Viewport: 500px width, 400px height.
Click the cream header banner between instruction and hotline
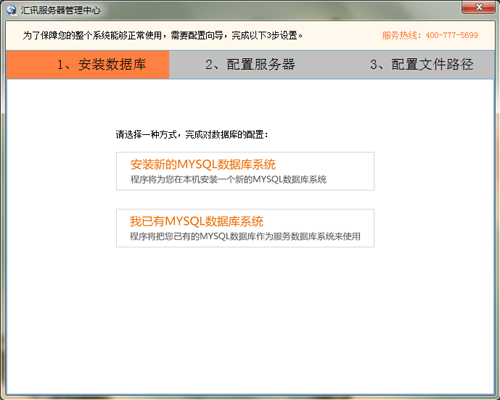[342, 35]
